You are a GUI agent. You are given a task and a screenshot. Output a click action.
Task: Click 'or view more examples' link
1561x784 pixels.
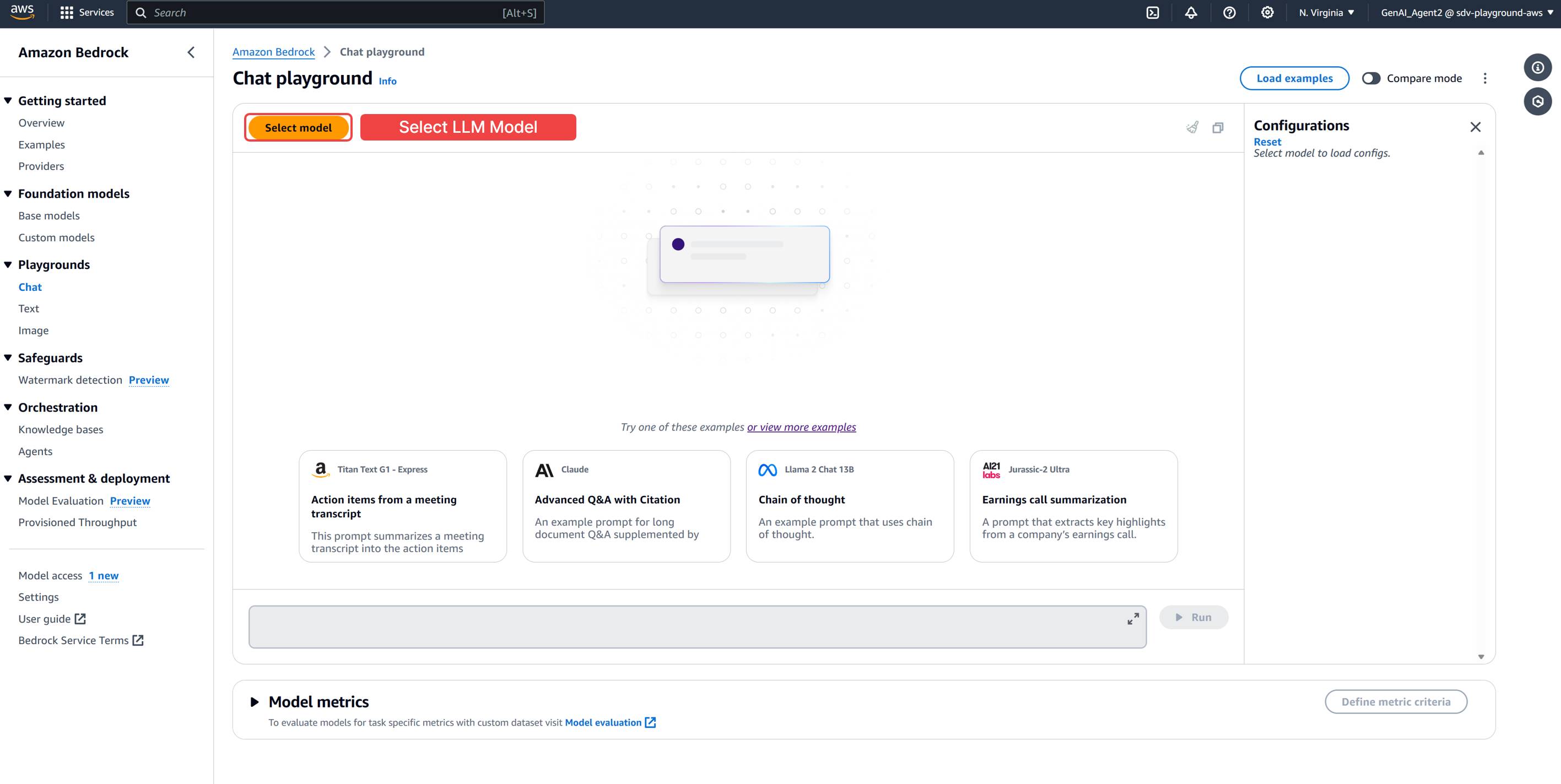tap(801, 427)
